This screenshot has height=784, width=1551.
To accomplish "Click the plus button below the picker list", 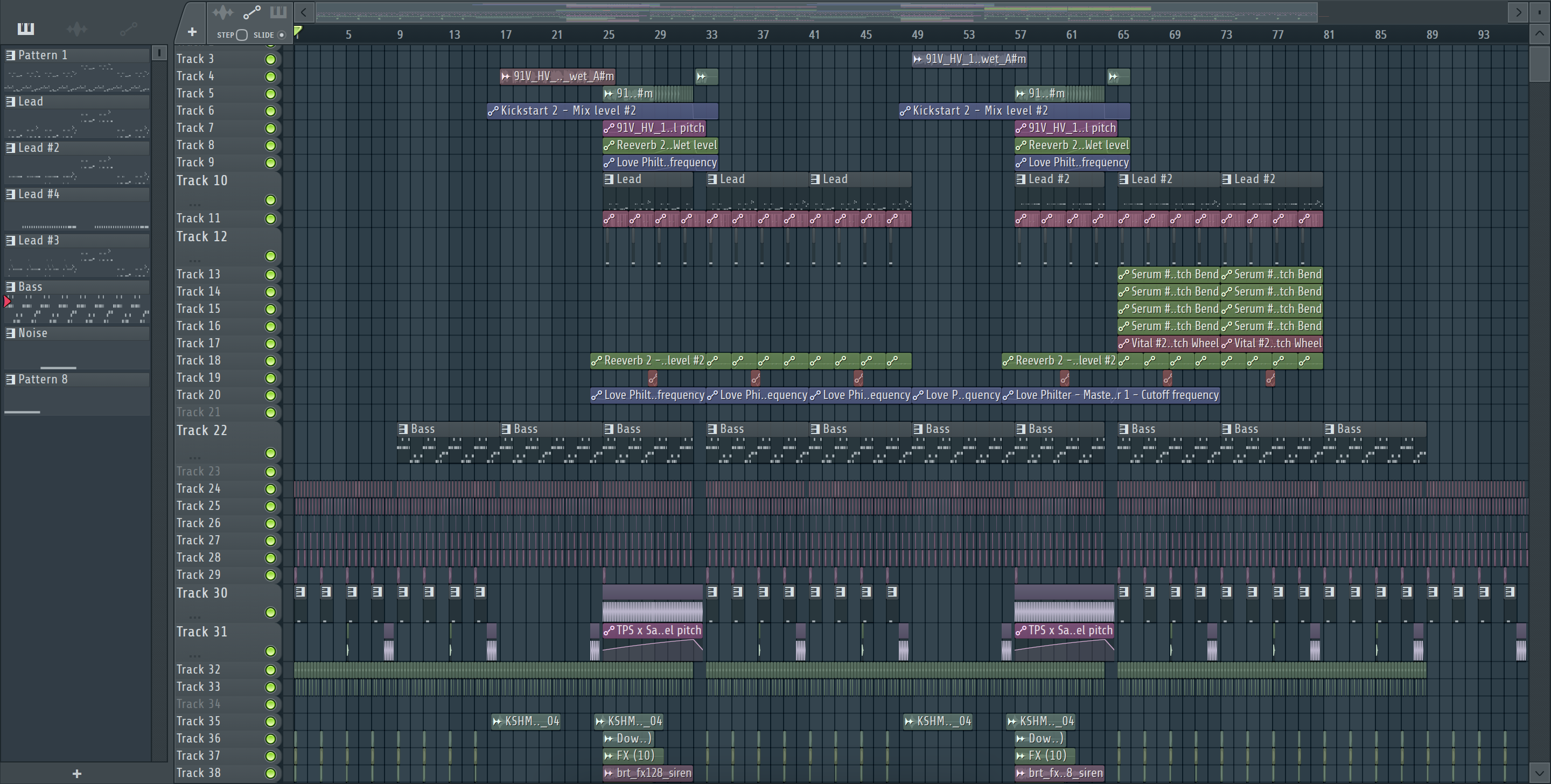I will click(76, 774).
